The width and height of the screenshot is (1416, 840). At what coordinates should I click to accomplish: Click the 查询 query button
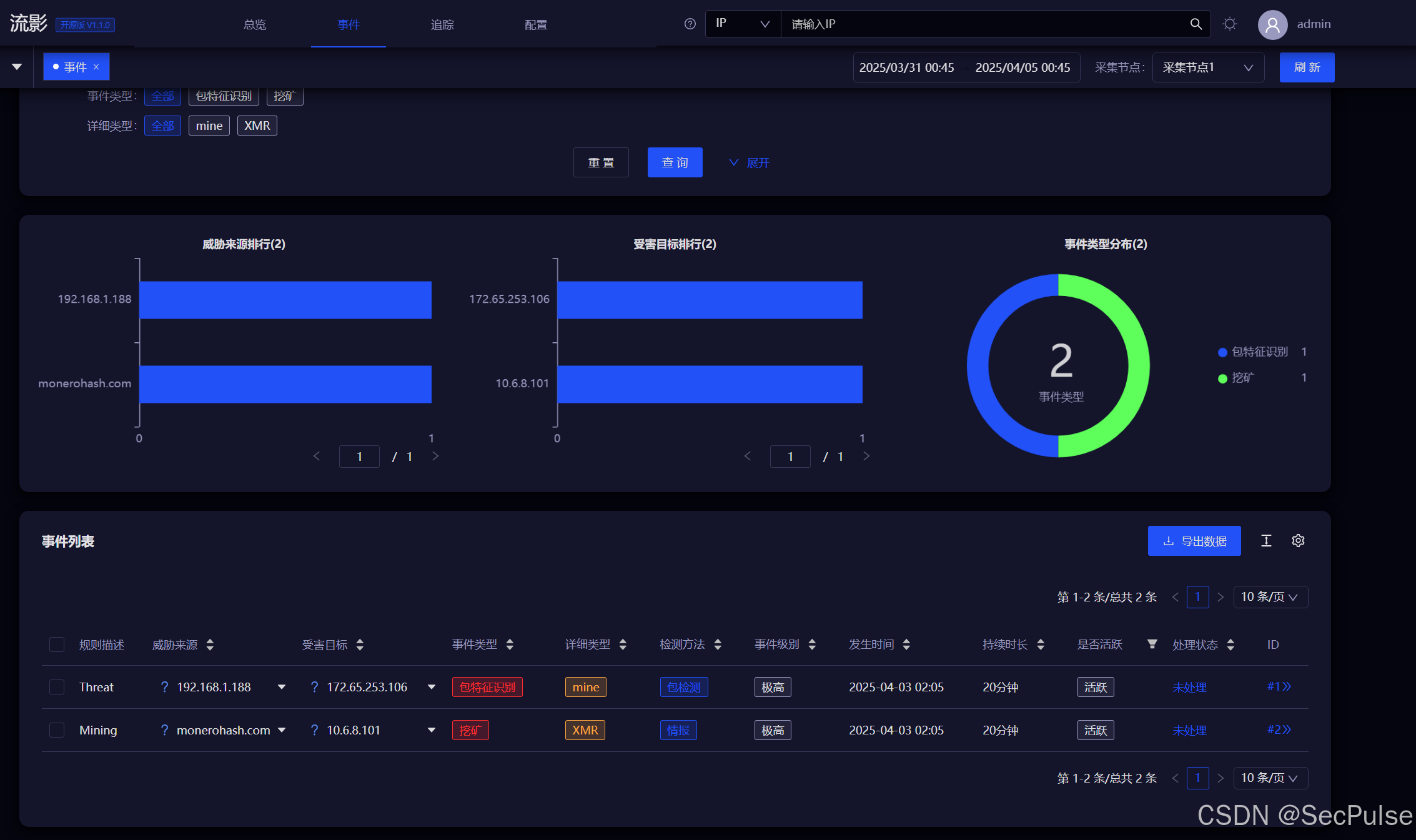675,162
